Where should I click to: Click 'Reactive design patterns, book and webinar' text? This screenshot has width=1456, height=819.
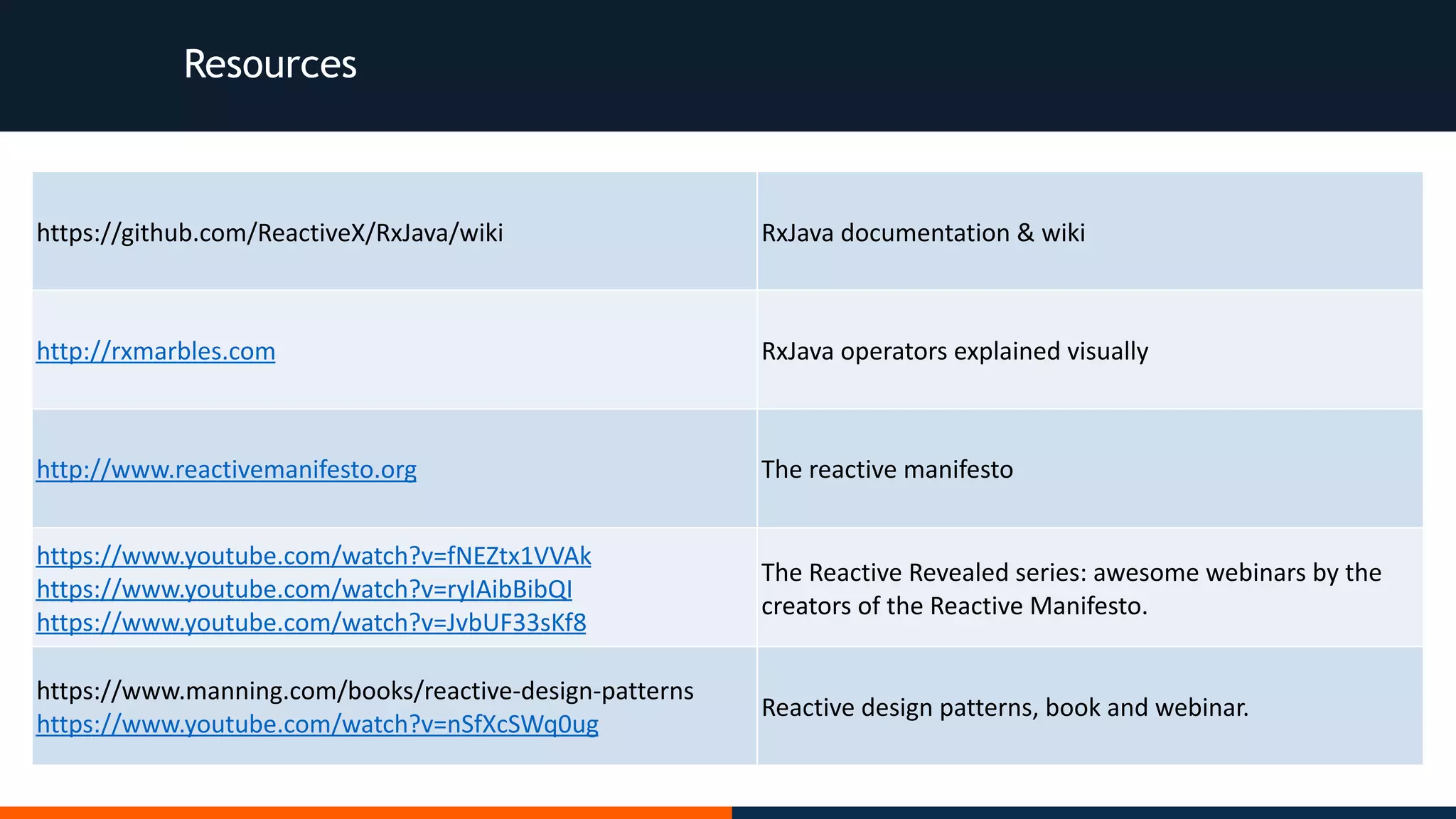click(x=1005, y=707)
